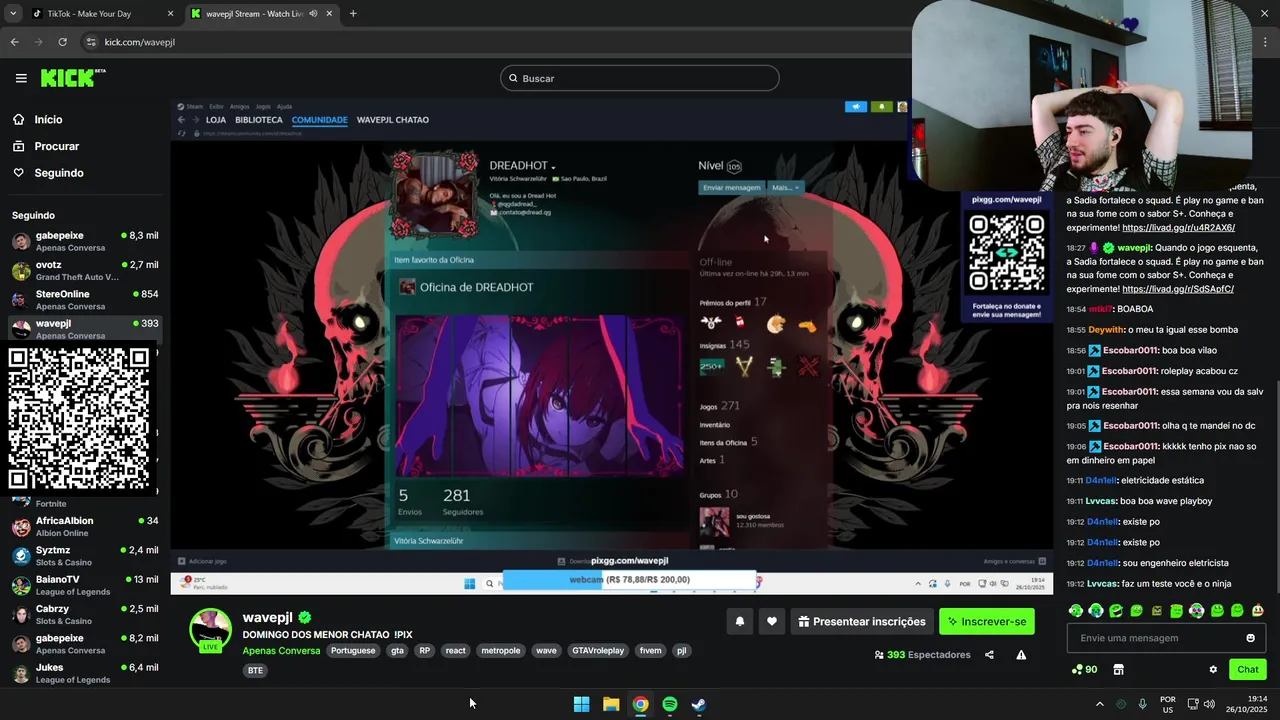Image resolution: width=1280 pixels, height=720 pixels.
Task: Open Steam from taskbar
Action: point(699,704)
